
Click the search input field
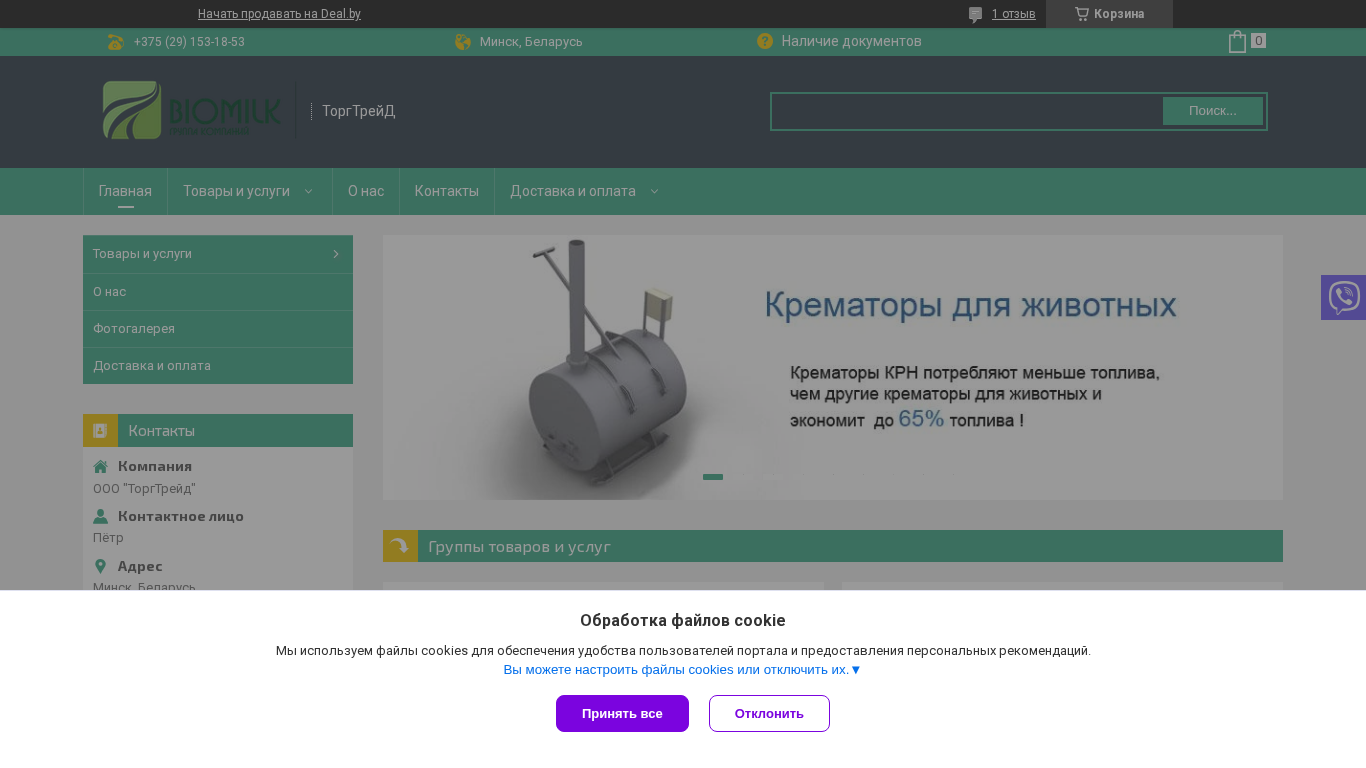point(968,111)
